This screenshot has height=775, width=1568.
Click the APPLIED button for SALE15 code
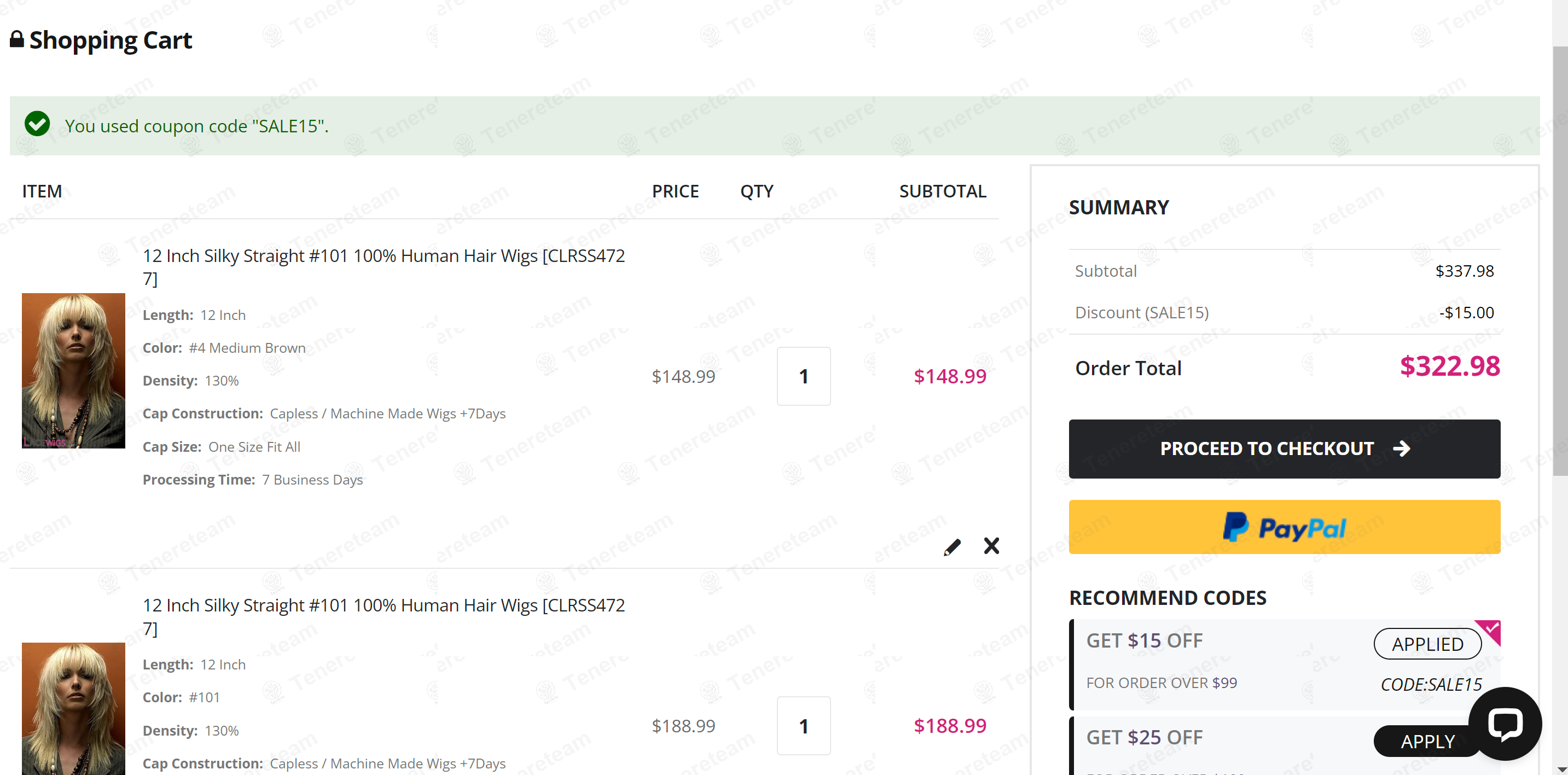coord(1427,644)
